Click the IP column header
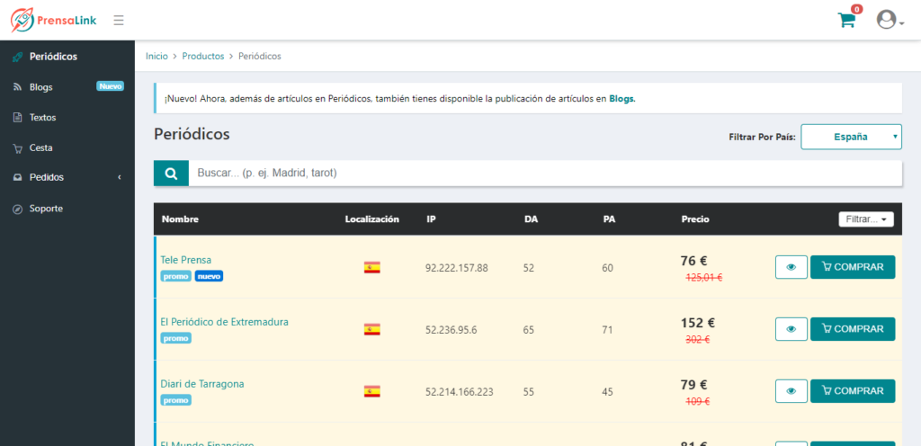 430,219
